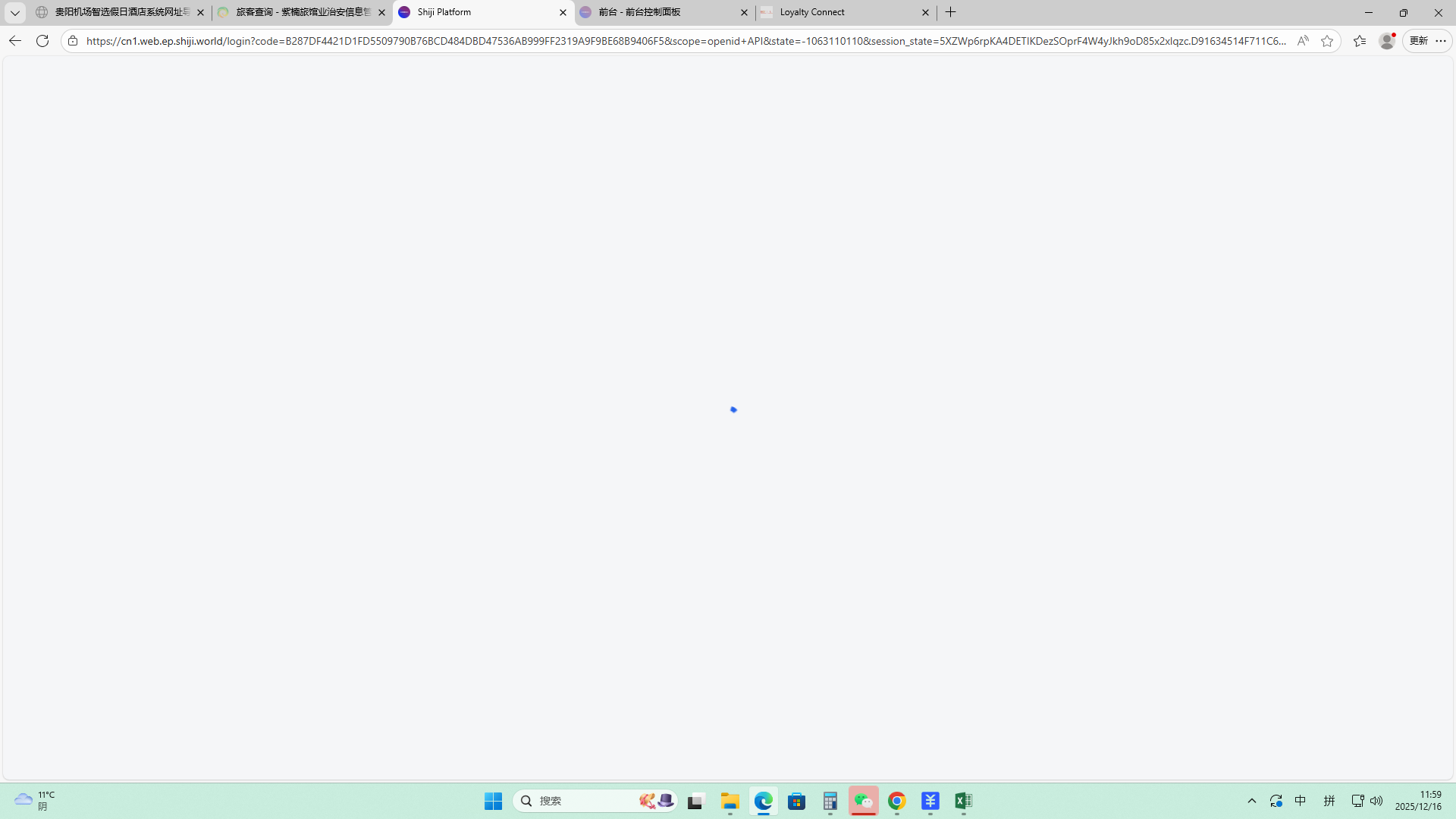Show hidden system tray icons chevron

tap(1252, 801)
